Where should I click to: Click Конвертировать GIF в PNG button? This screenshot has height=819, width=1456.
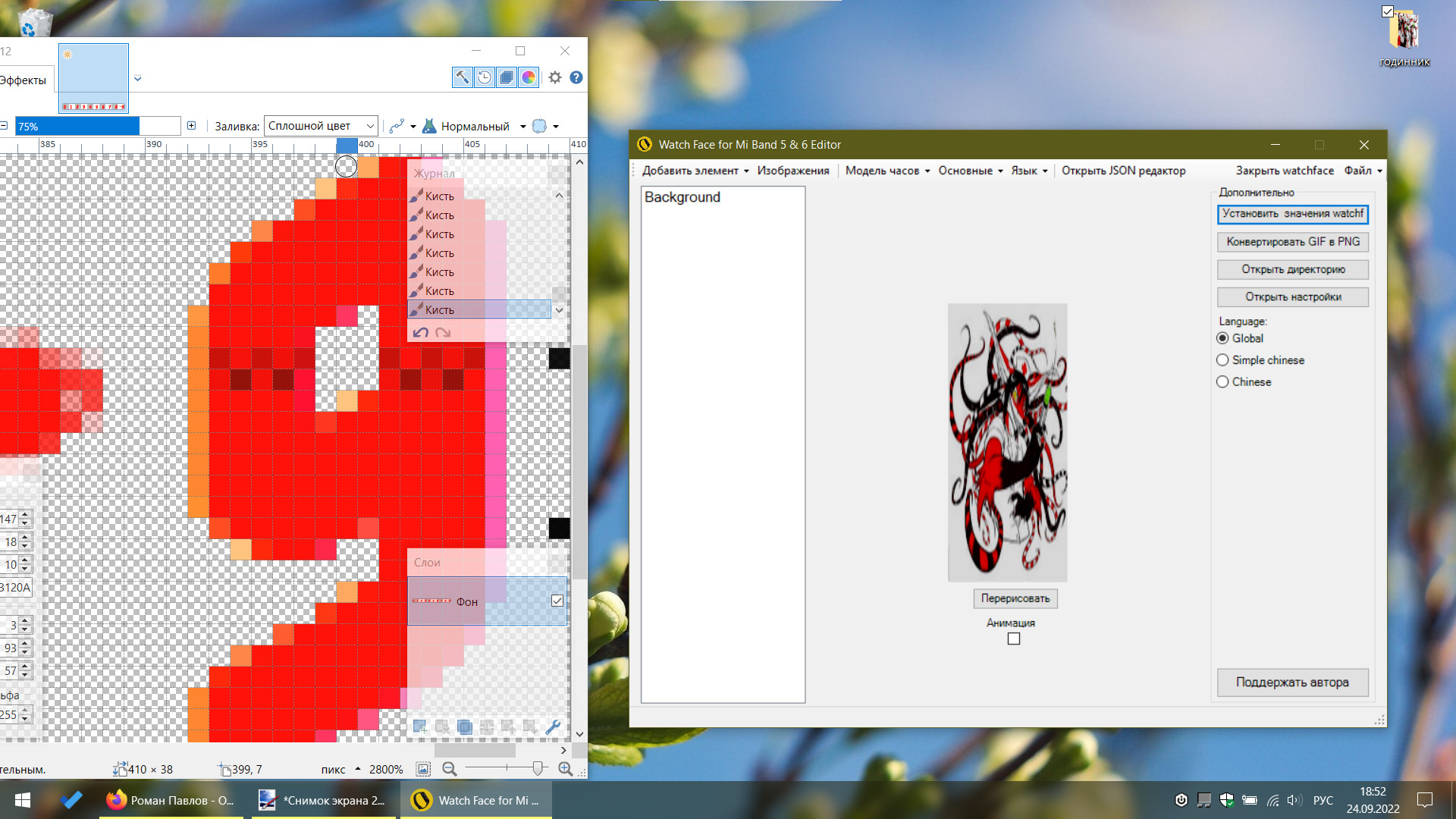1292,242
